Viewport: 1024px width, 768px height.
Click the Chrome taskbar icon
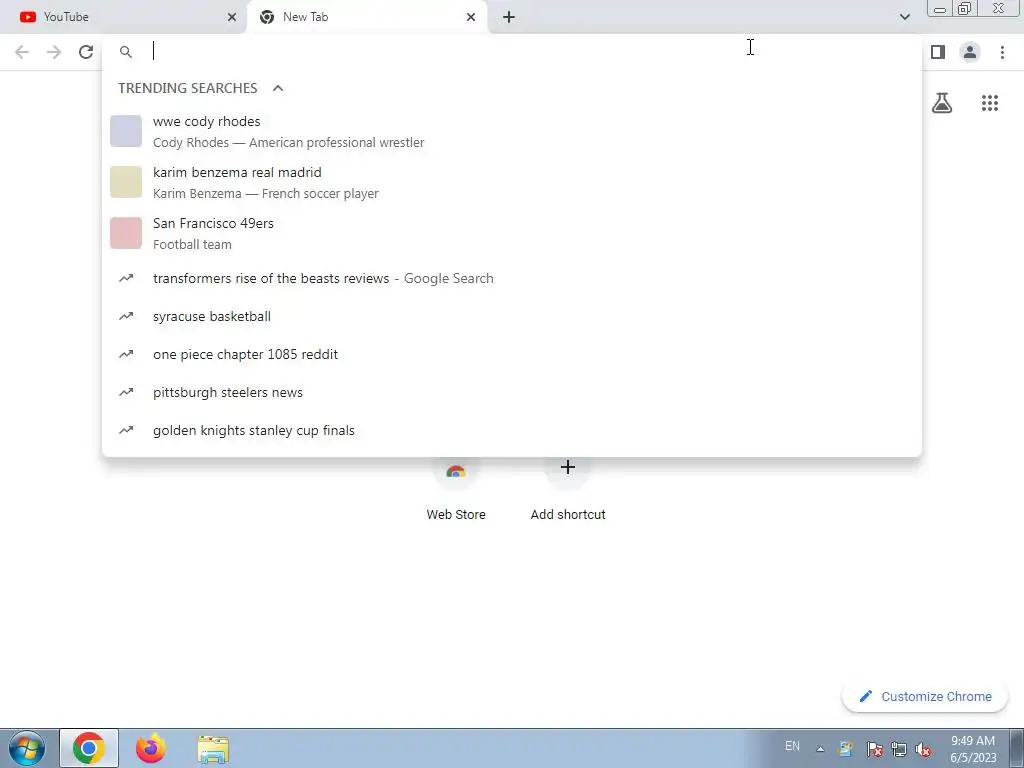coord(89,748)
